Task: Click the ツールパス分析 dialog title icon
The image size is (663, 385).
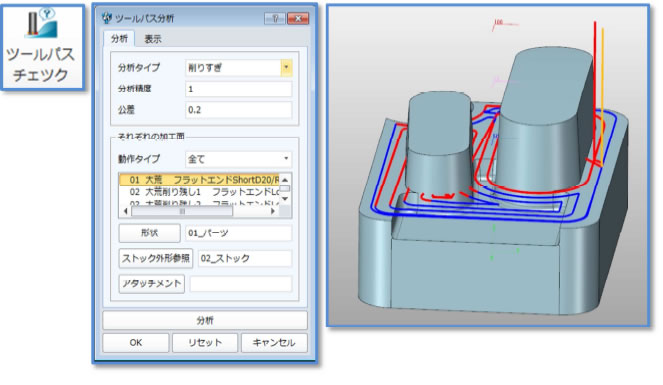Action: click(107, 18)
